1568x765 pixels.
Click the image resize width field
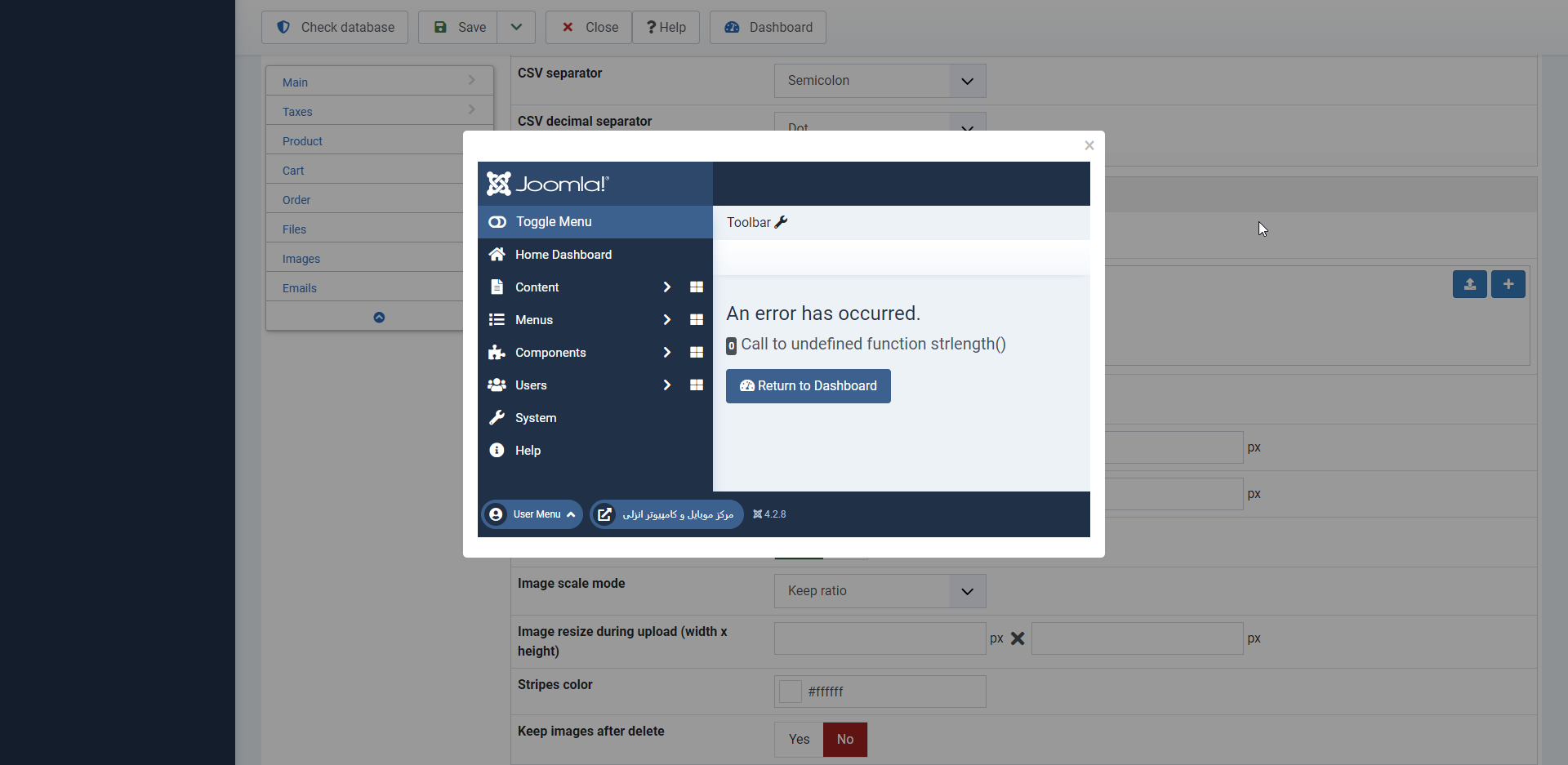pyautogui.click(x=880, y=638)
